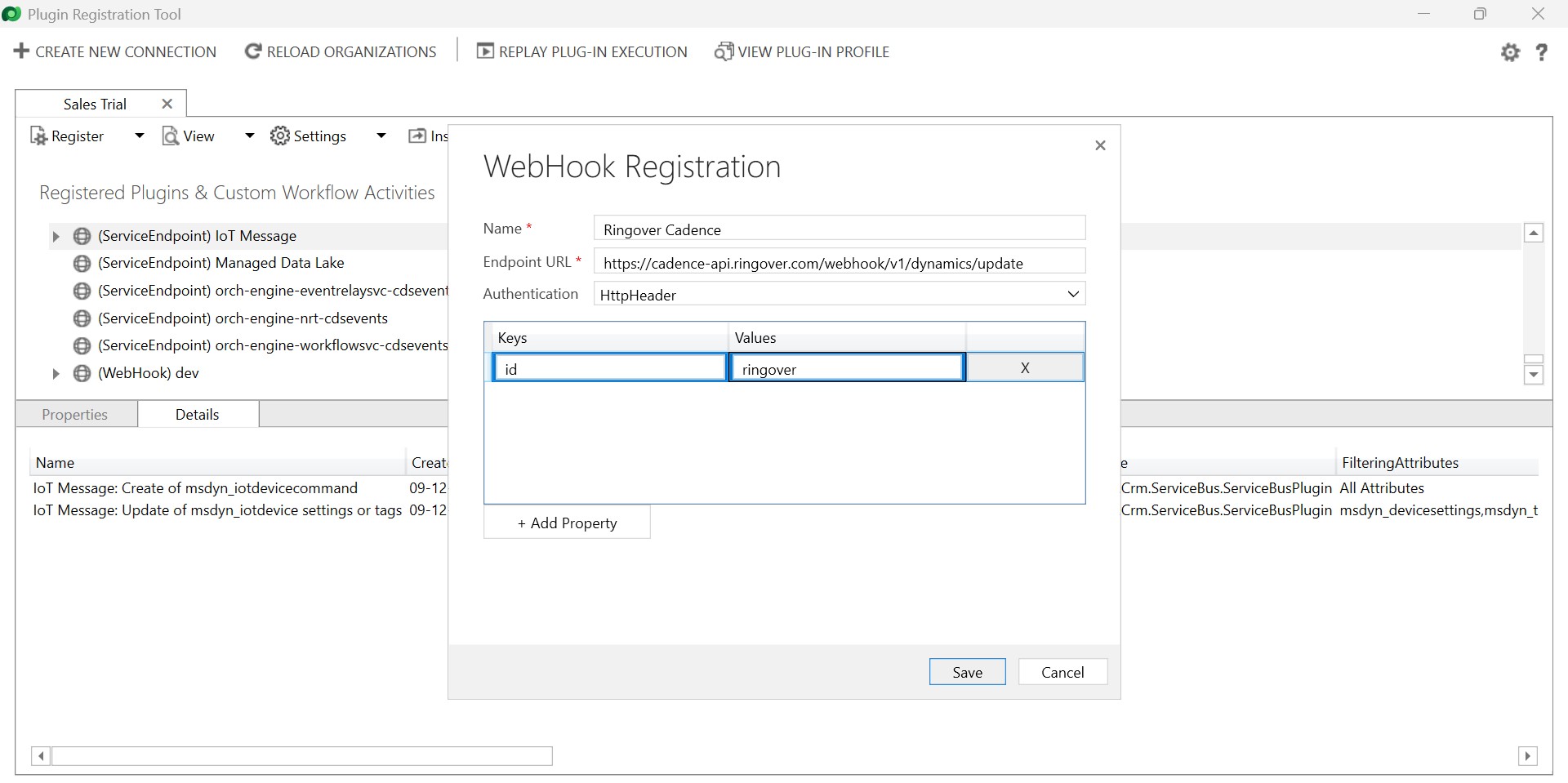Close the WebHook Registration dialog with the X
The image size is (1568, 783).
point(1100,145)
